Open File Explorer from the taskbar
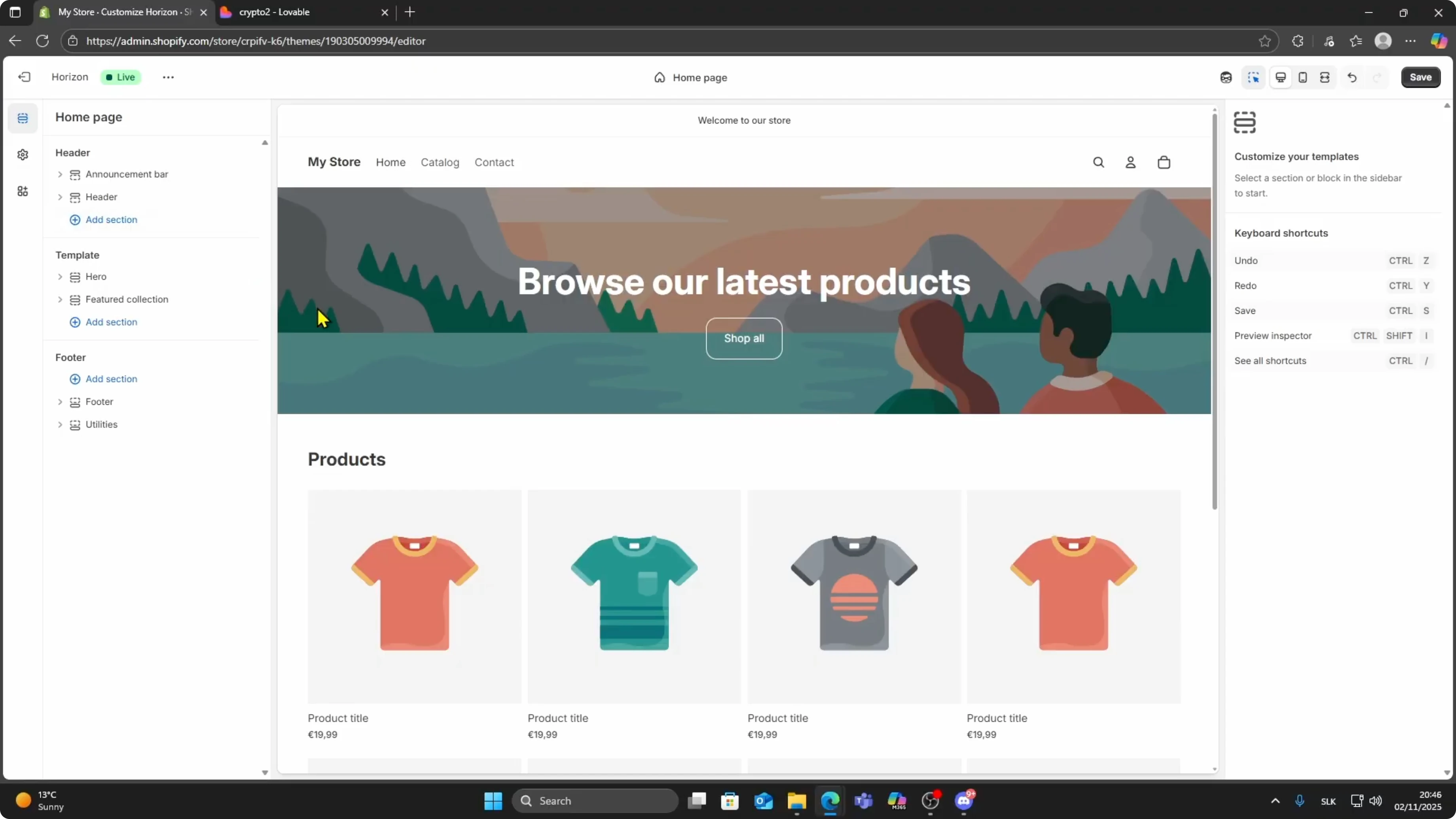 pos(797,800)
